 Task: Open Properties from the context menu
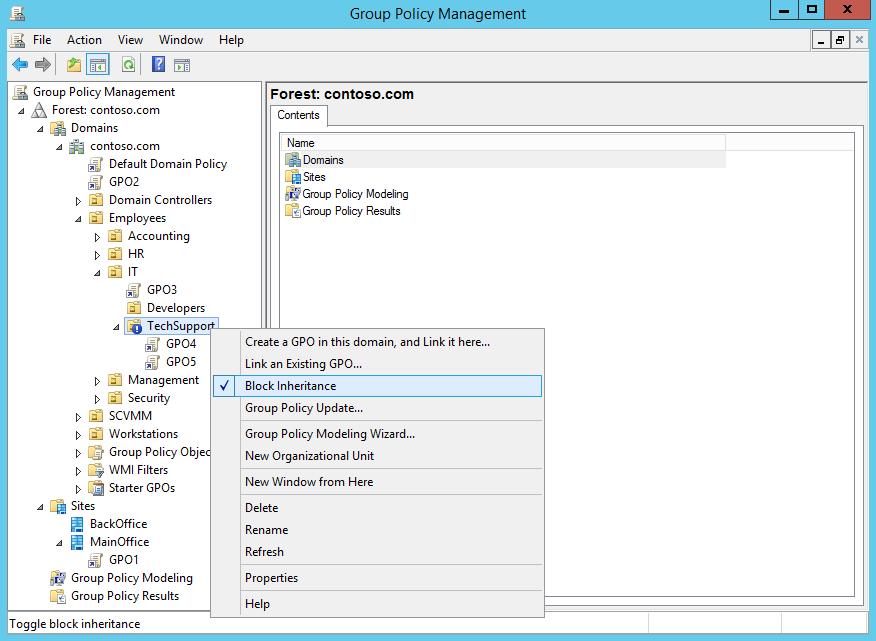click(377, 578)
